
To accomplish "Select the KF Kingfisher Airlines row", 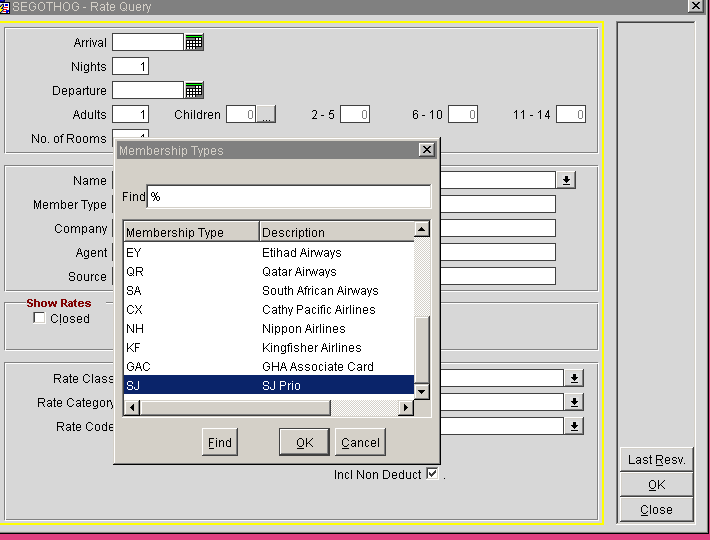I will click(x=269, y=348).
